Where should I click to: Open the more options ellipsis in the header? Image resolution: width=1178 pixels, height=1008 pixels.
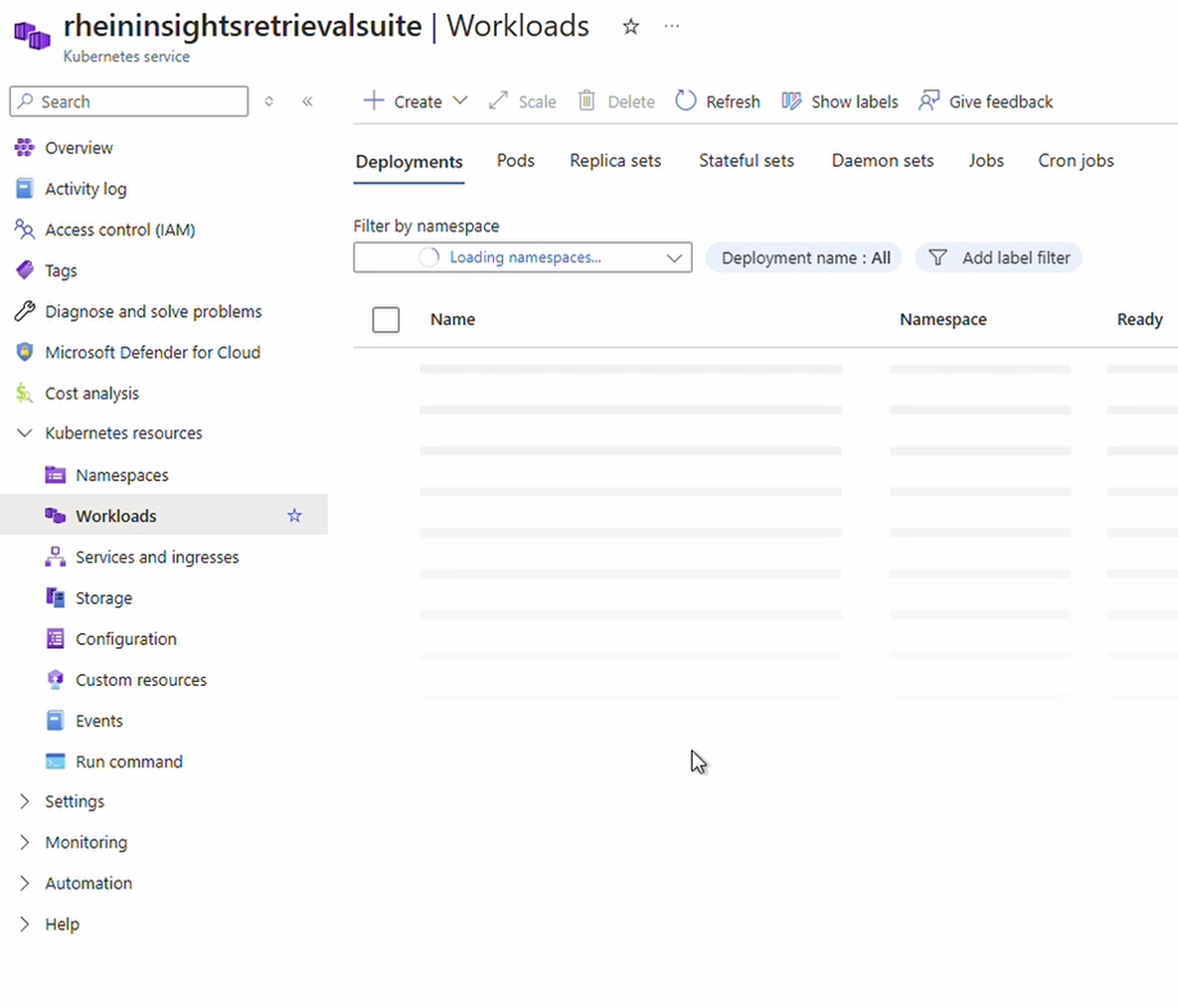pyautogui.click(x=672, y=26)
